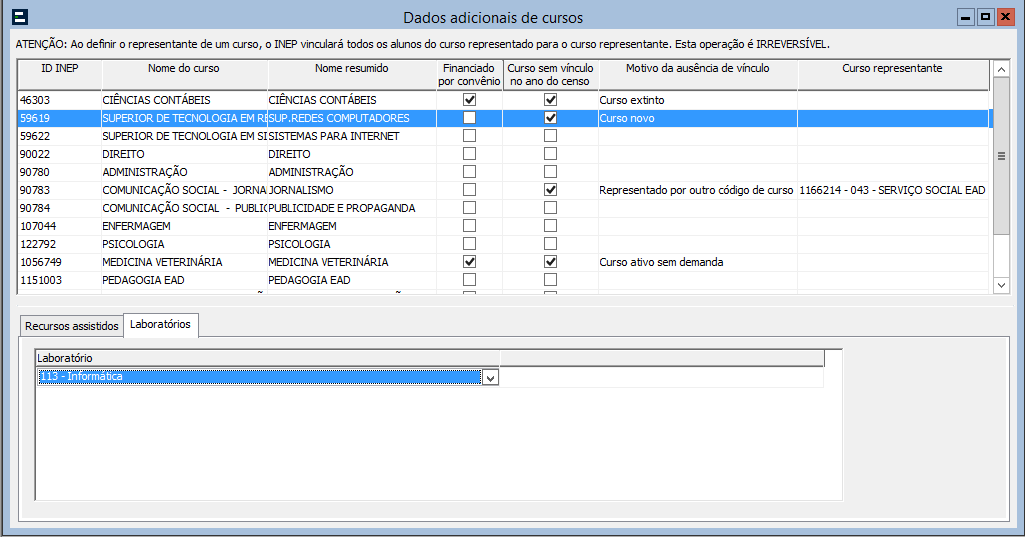Maximize the Dados adicionais de cursos window

tap(985, 17)
